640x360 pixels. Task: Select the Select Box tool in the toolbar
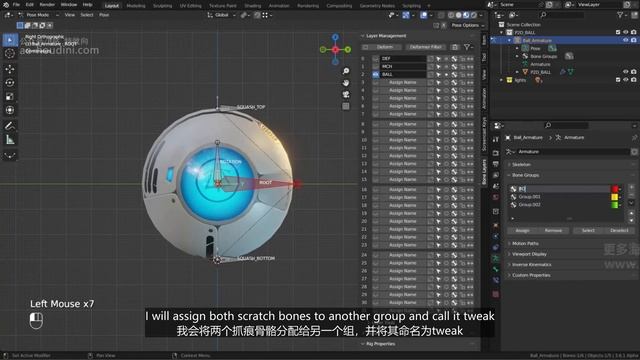[10, 40]
